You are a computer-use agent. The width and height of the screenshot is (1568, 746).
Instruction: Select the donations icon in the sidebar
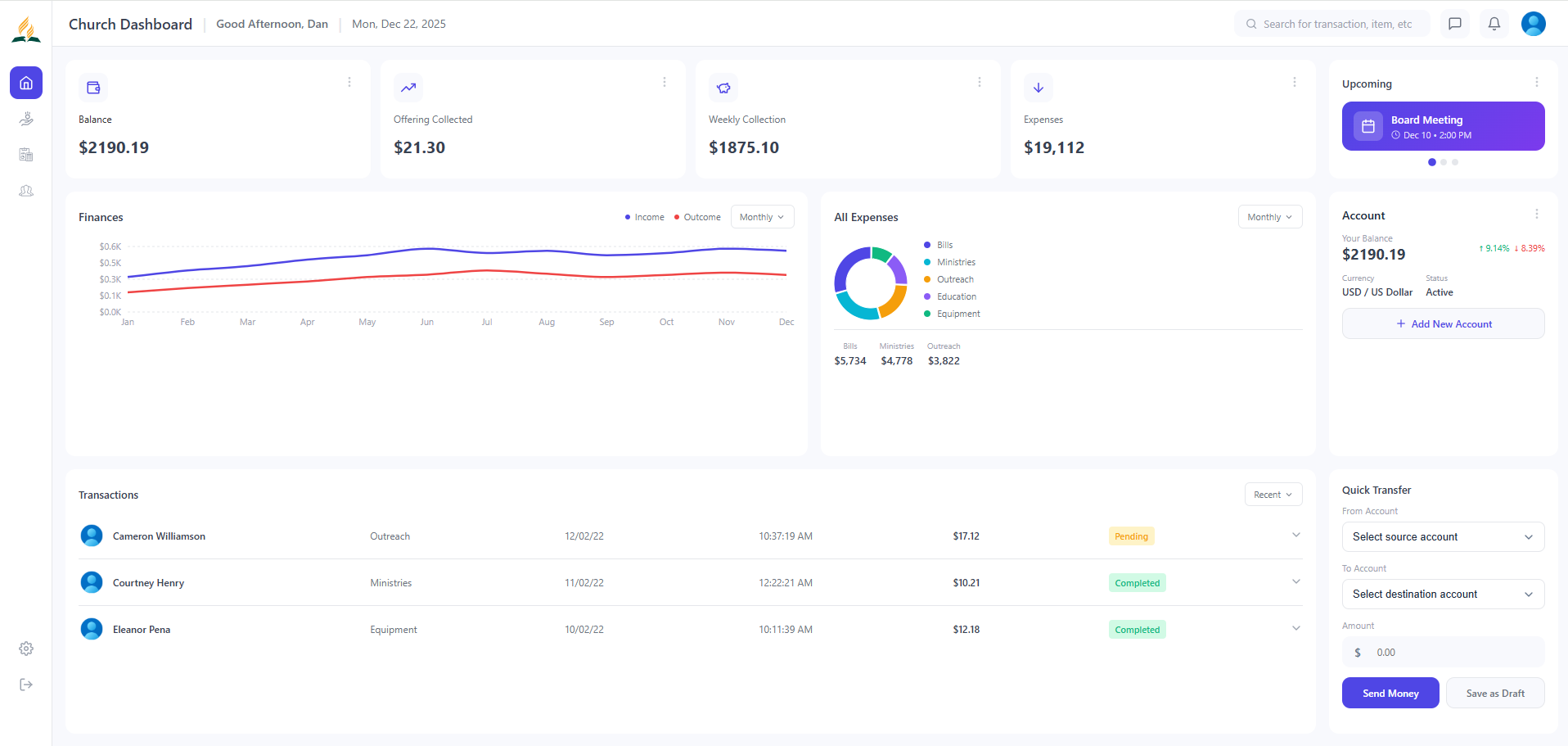25,118
